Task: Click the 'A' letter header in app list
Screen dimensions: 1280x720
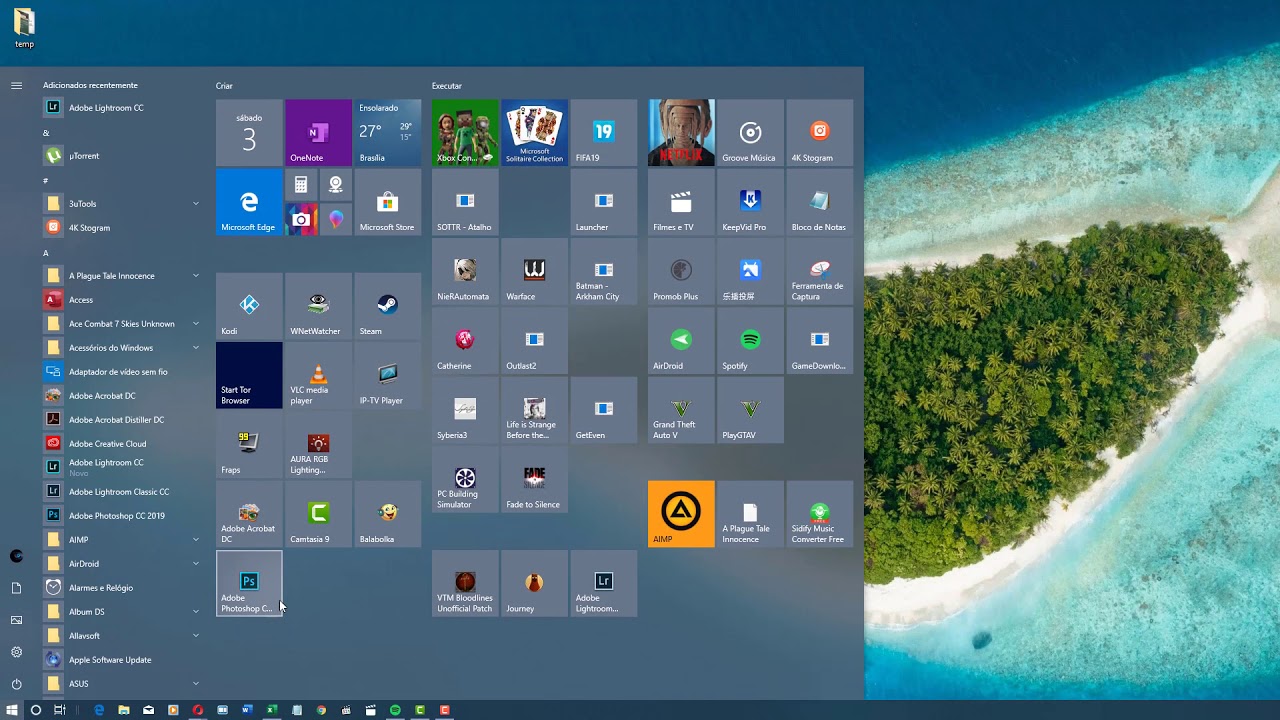Action: (x=46, y=253)
